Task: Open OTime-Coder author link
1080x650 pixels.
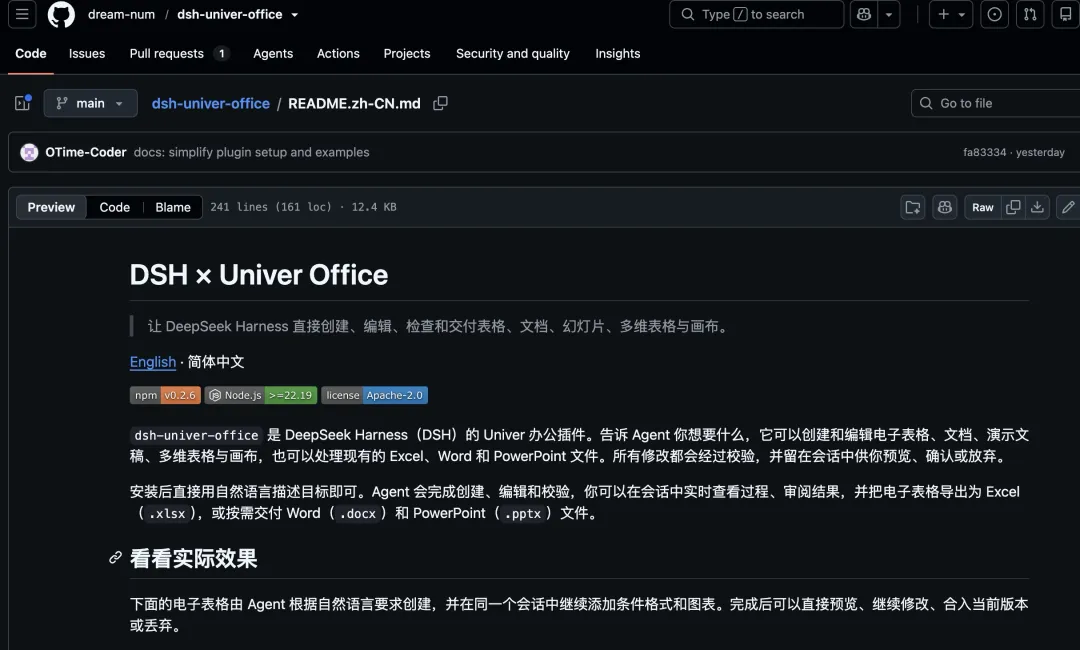Action: click(x=86, y=152)
